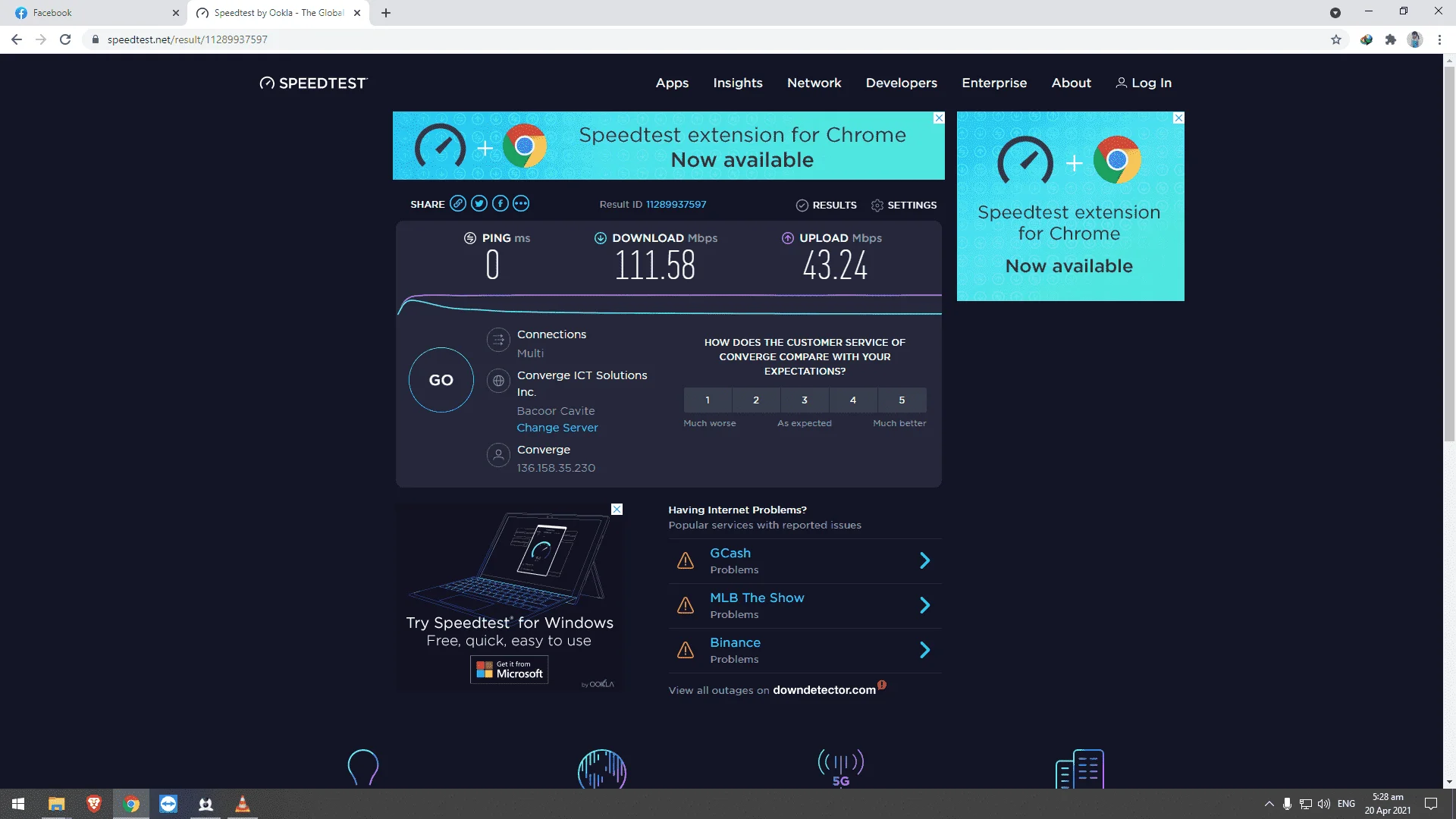This screenshot has width=1456, height=819.
Task: Switch to the Facebook browser tab
Action: click(95, 13)
